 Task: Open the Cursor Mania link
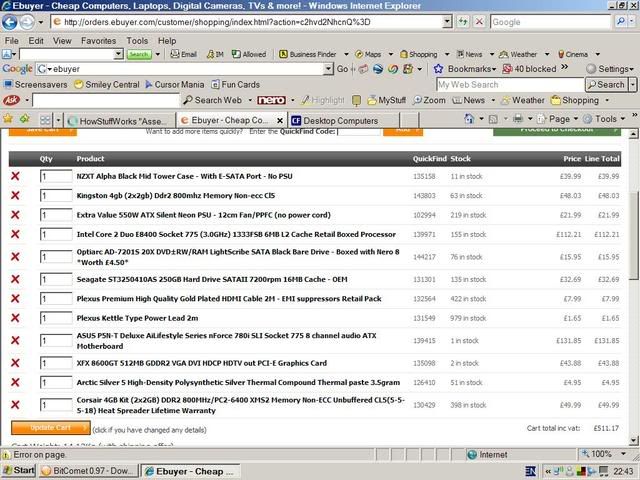[x=175, y=84]
